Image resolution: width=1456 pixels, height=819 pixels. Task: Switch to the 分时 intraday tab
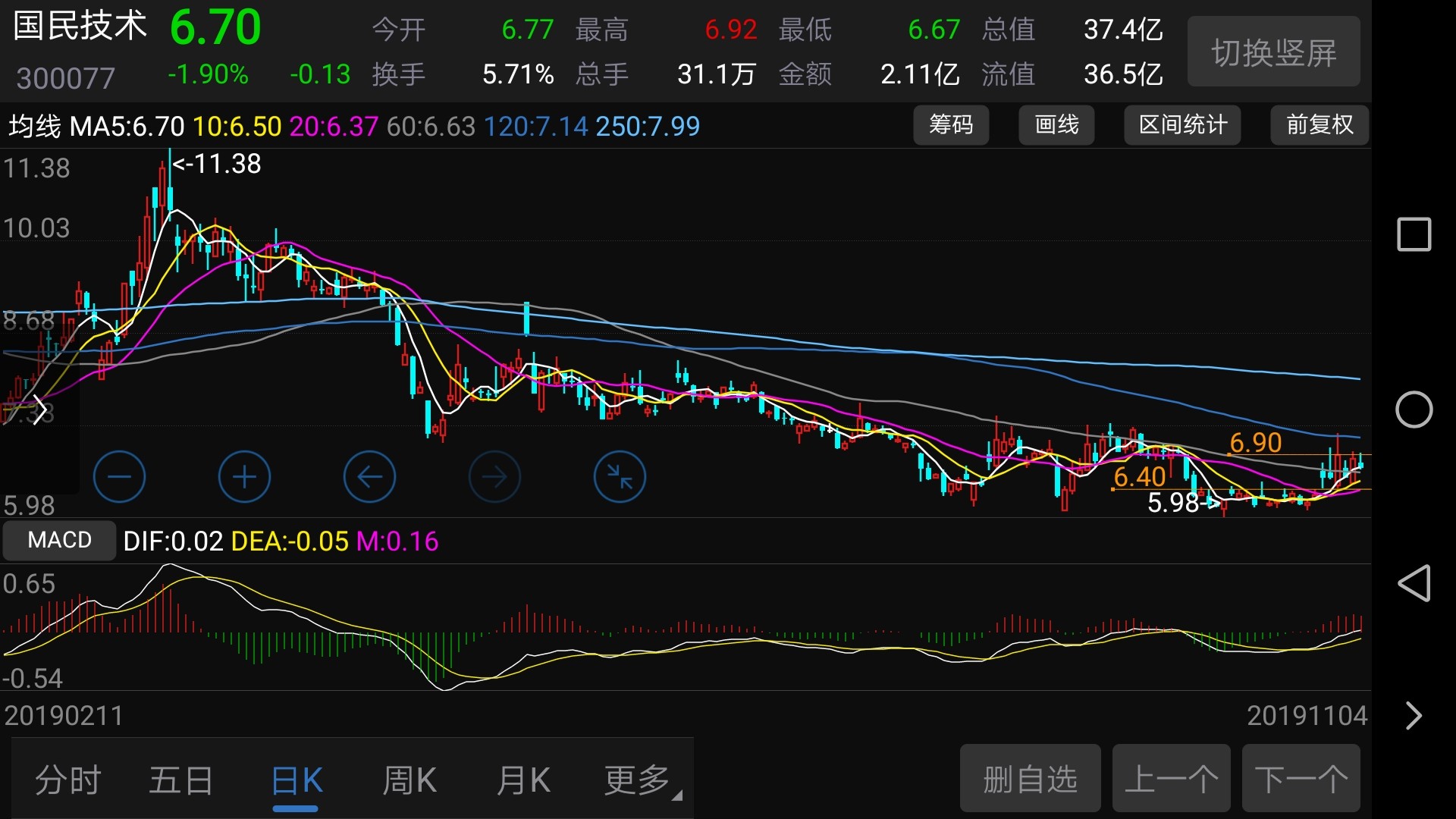click(x=68, y=780)
